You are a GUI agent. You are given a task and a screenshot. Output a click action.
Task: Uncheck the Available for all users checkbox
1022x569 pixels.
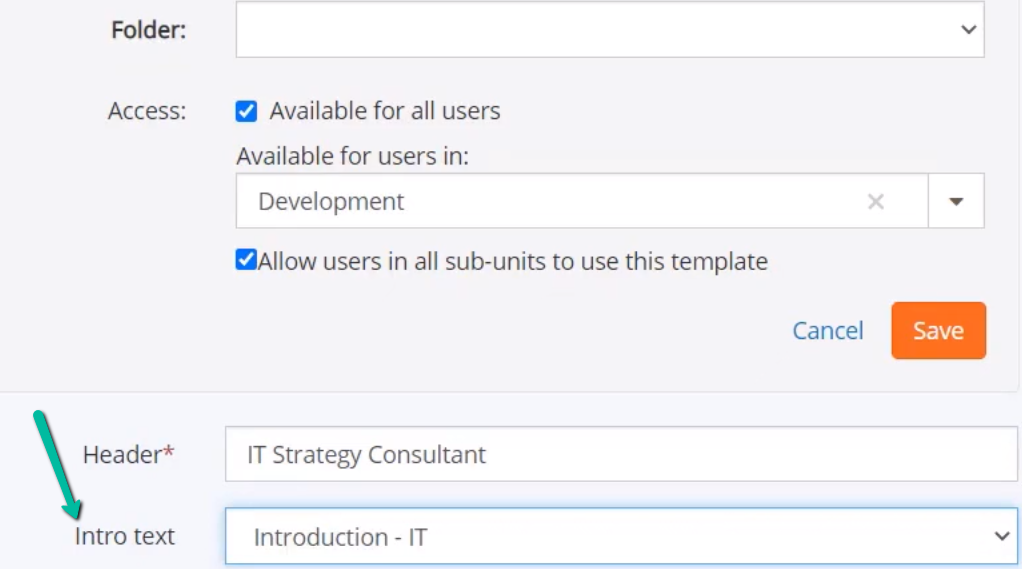(246, 111)
